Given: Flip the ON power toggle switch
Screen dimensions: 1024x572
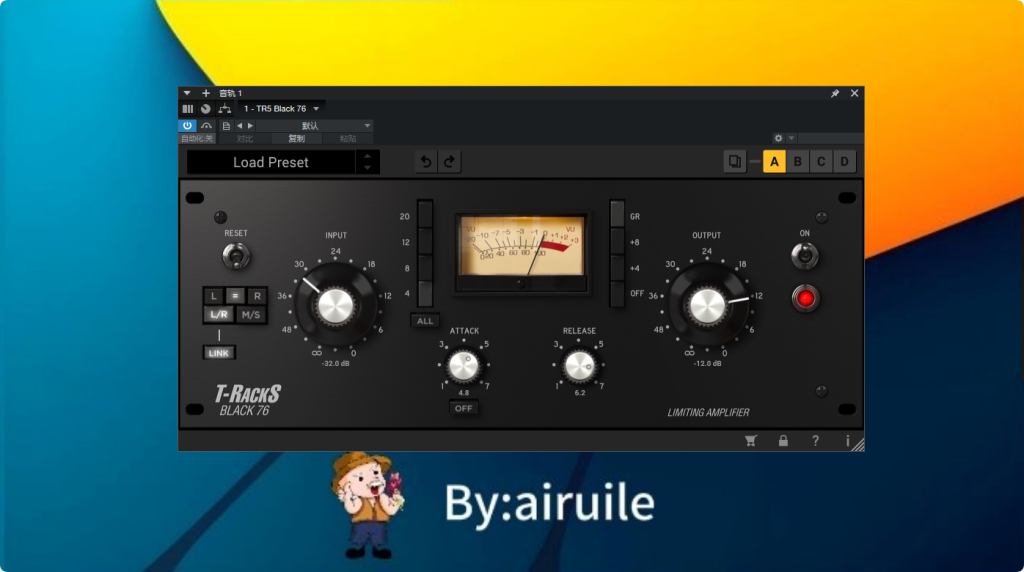Looking at the screenshot, I should tap(805, 256).
